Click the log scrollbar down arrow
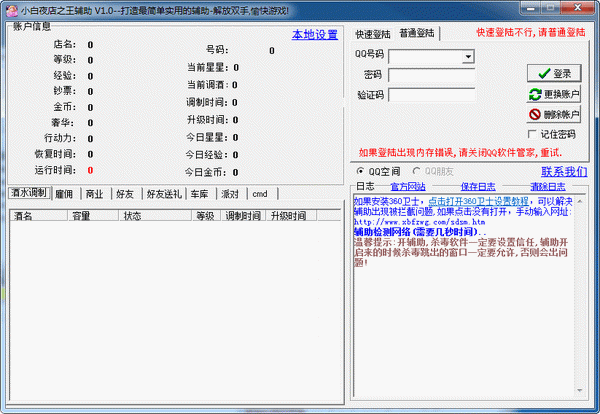The height and width of the screenshot is (414, 600). tap(579, 390)
